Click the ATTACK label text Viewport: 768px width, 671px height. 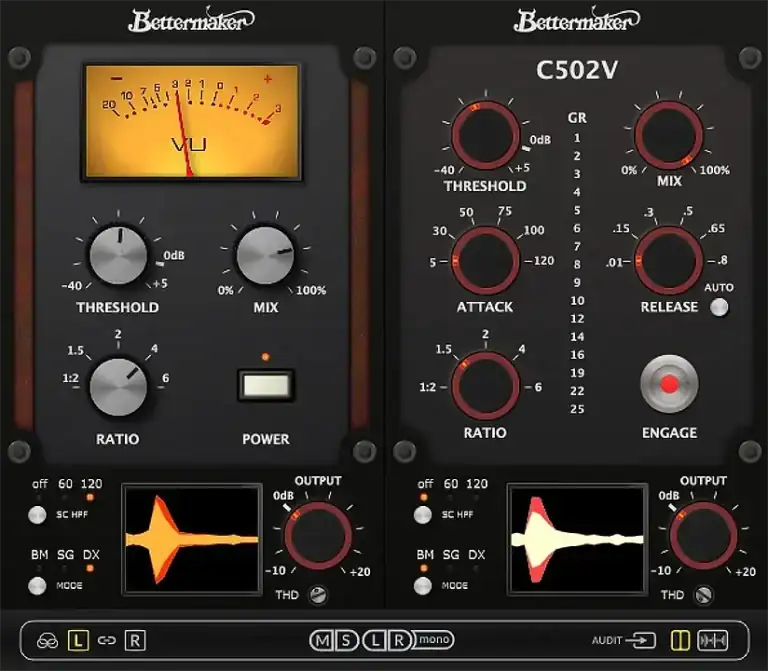(485, 307)
